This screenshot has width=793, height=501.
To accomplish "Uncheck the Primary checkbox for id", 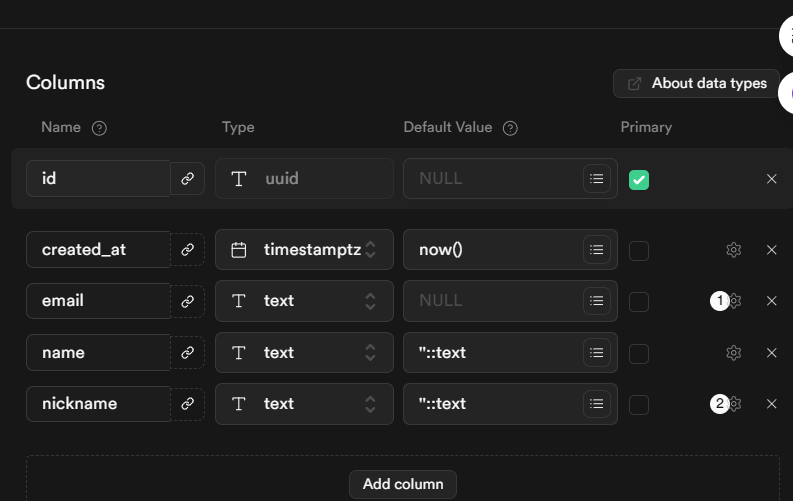I will (639, 180).
